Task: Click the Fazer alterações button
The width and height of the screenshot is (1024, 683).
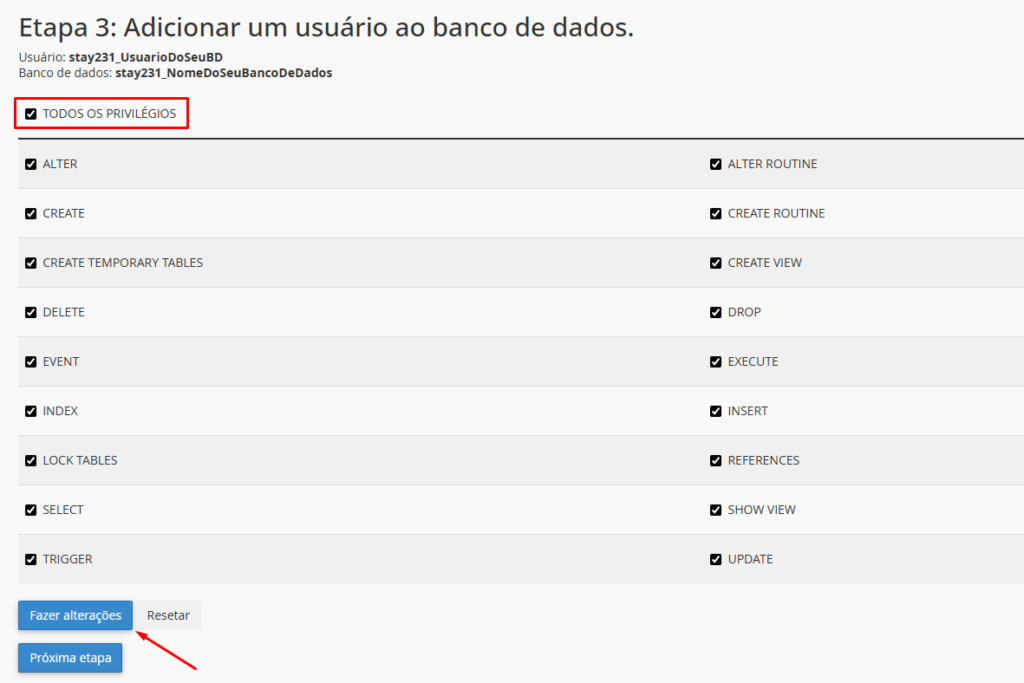Action: point(75,615)
